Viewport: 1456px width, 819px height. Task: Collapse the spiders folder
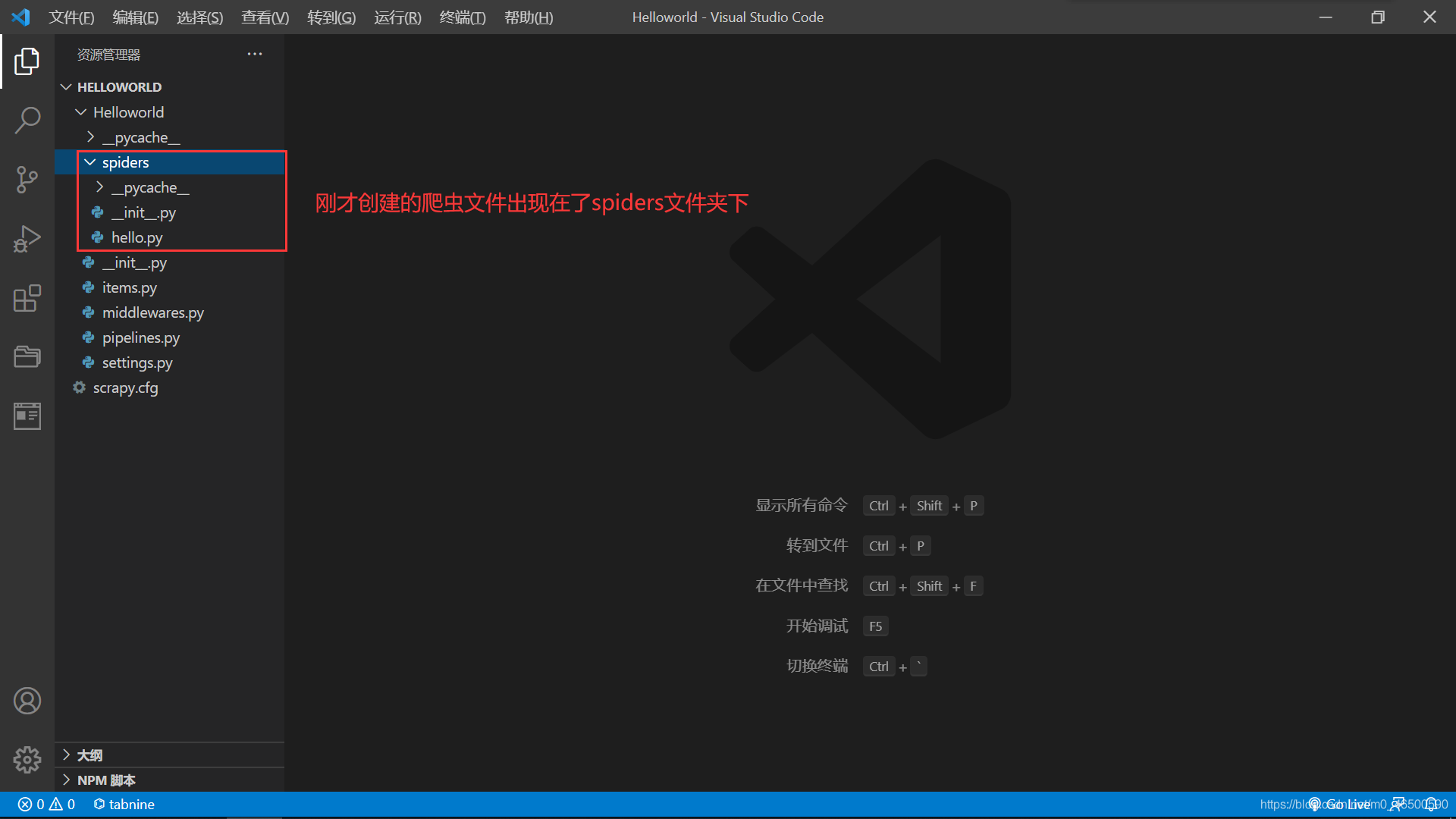91,161
